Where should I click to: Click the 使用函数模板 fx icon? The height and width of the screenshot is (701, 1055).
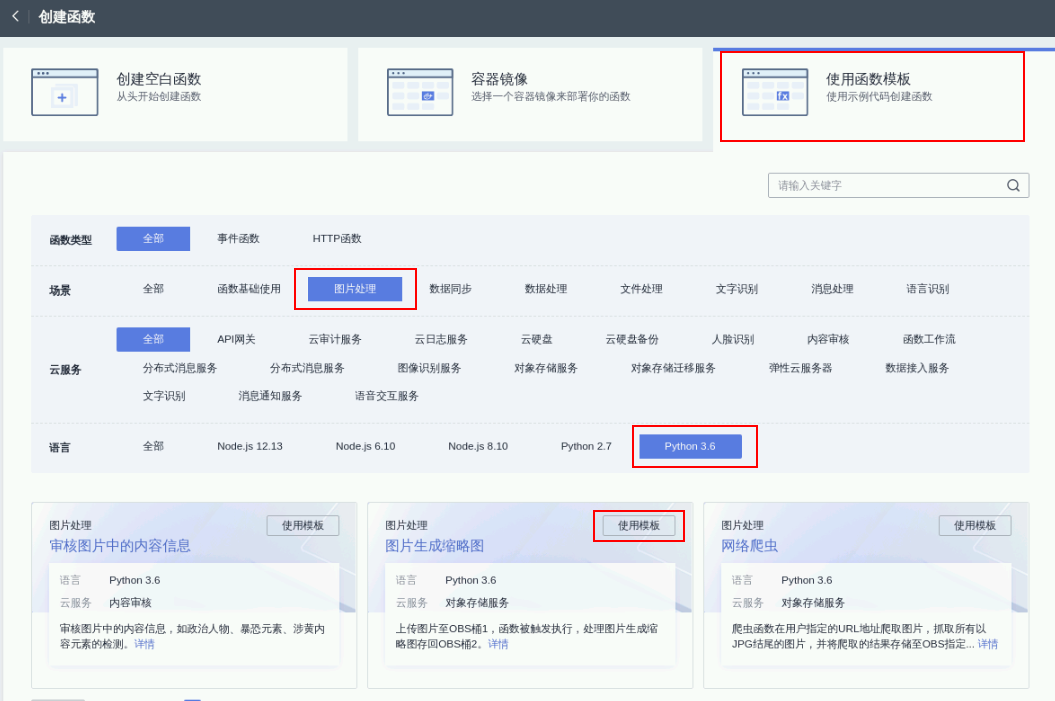pyautogui.click(x=775, y=92)
